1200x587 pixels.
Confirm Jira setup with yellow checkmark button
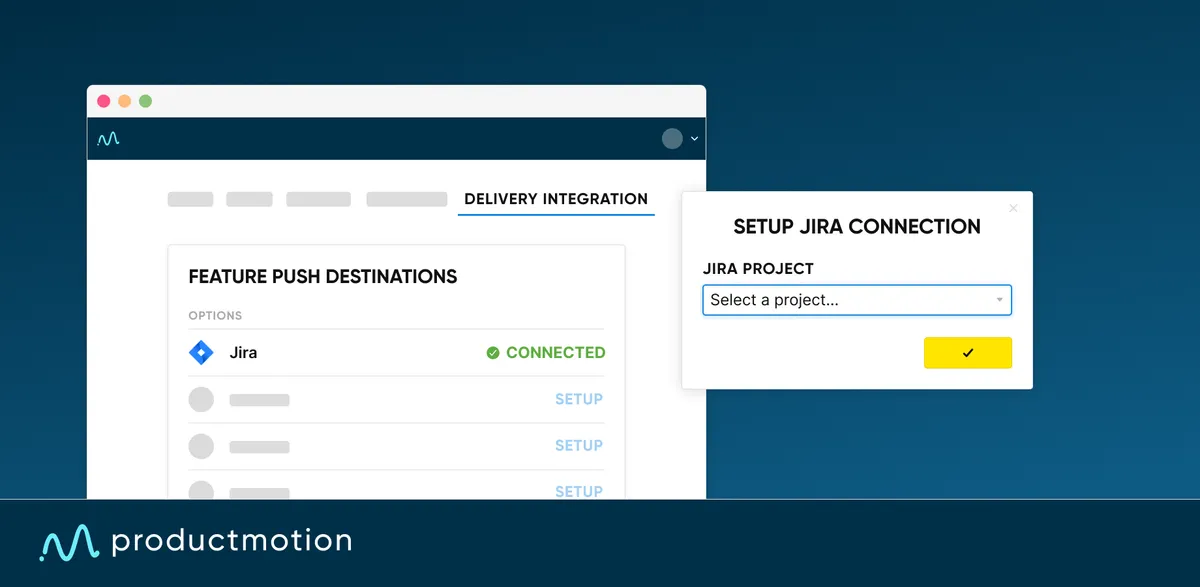click(x=968, y=353)
